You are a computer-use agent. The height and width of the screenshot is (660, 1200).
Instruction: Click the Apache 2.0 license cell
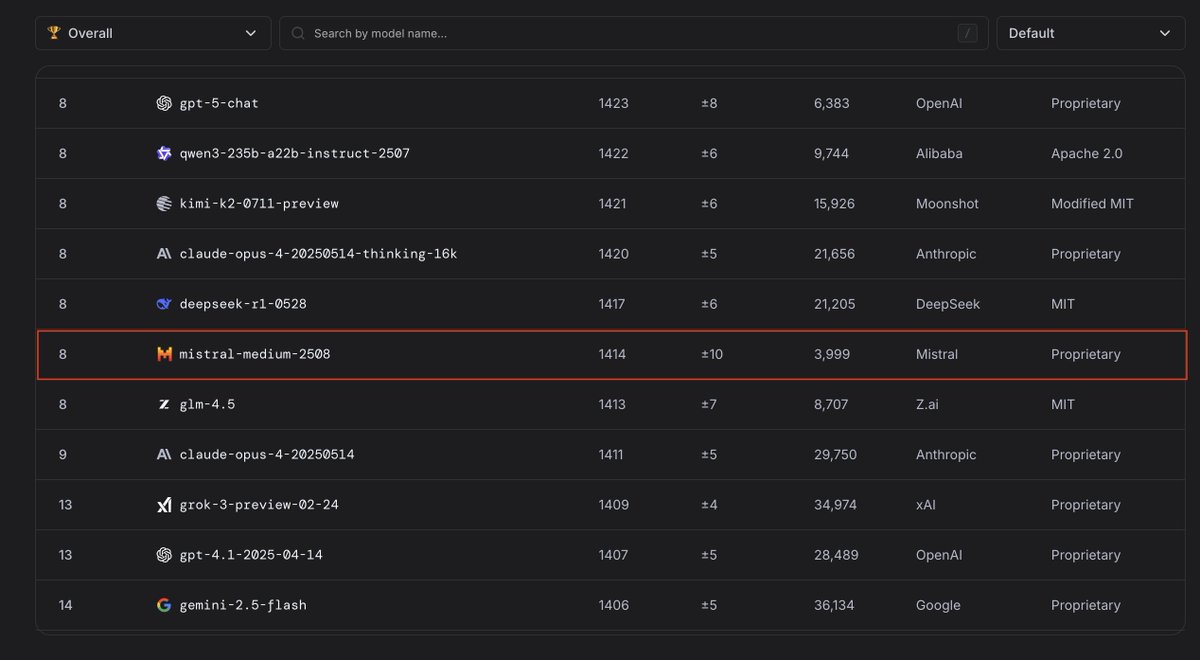pos(1087,153)
